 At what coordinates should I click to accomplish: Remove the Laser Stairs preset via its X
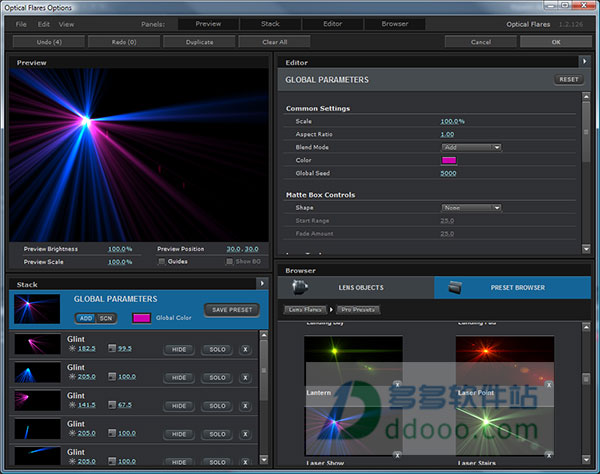549,455
